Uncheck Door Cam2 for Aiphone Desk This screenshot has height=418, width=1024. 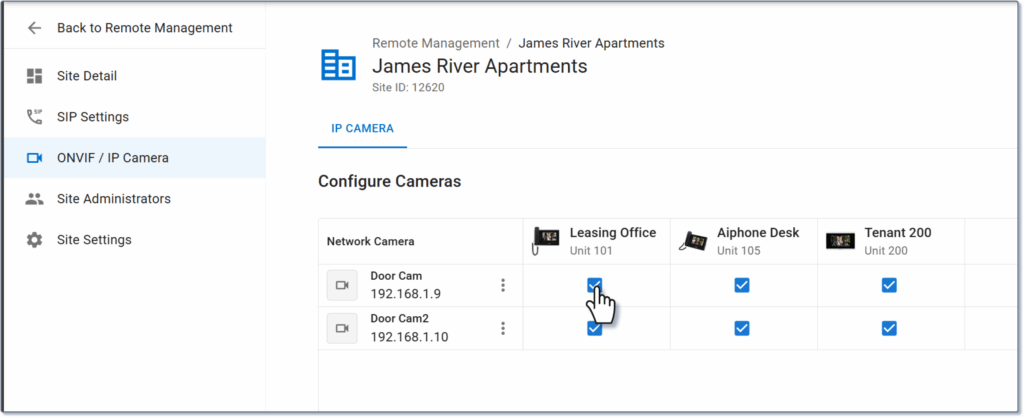[x=742, y=328]
